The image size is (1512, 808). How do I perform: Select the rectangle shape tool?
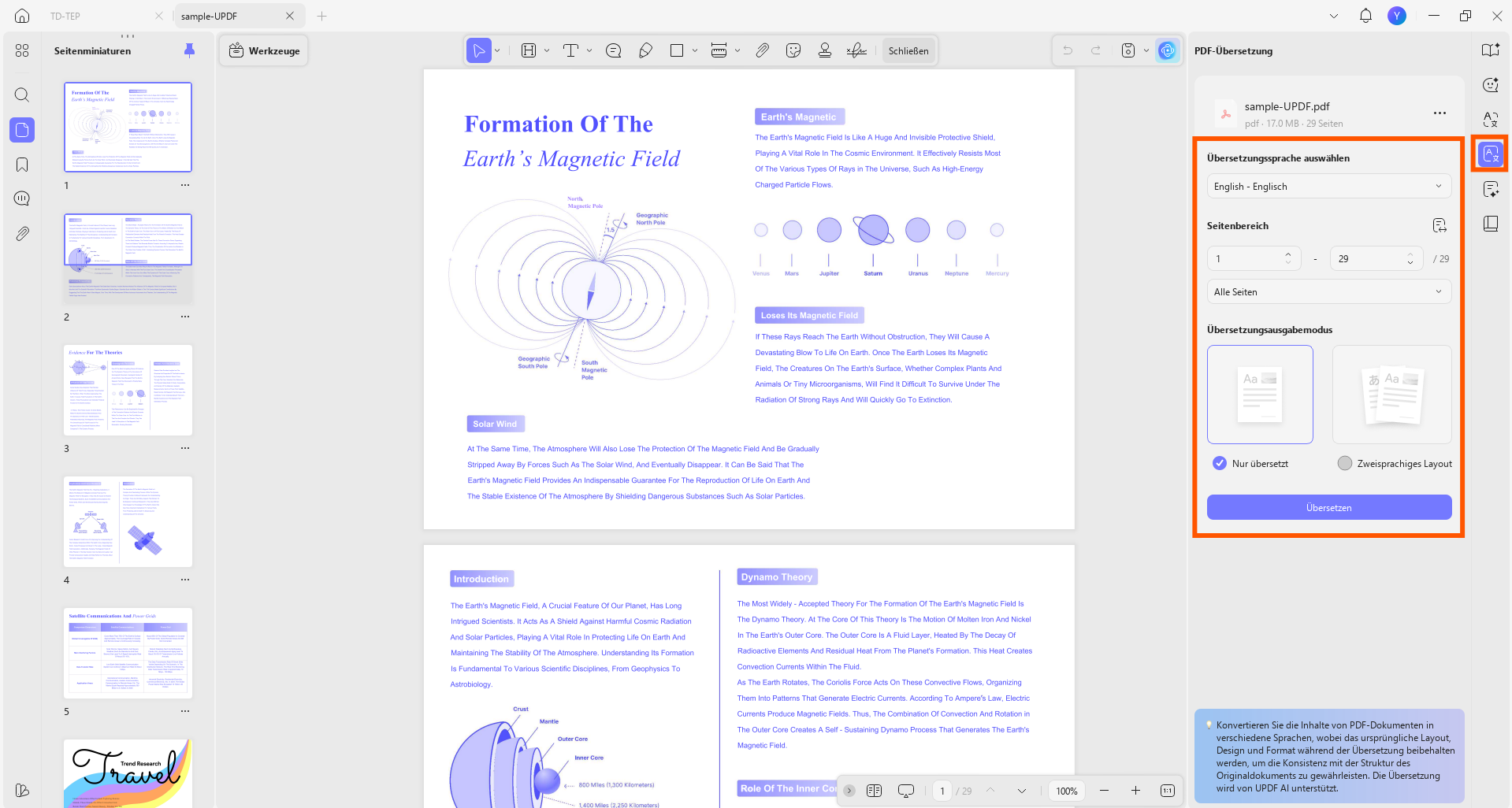tap(677, 50)
